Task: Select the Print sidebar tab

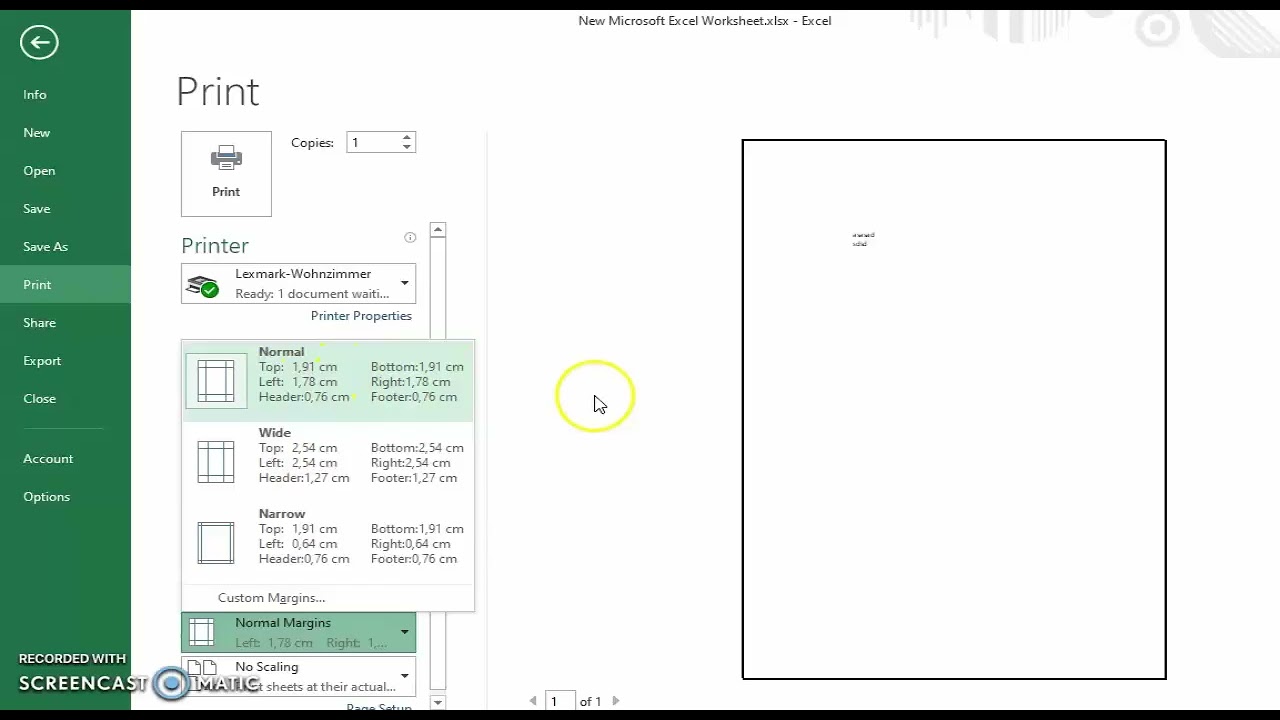Action: point(65,284)
